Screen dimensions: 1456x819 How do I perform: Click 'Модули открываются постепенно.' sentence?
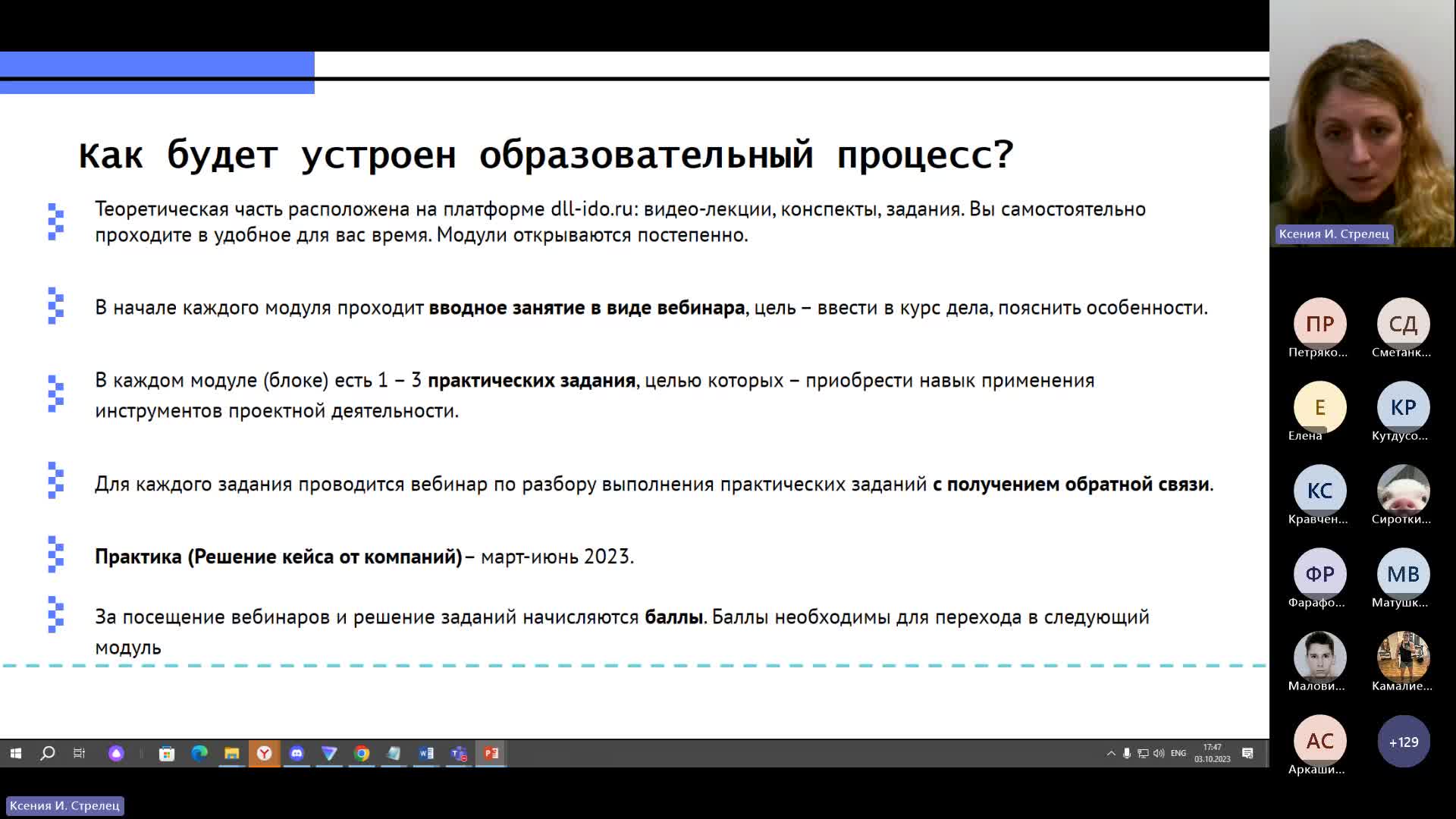[x=592, y=235]
